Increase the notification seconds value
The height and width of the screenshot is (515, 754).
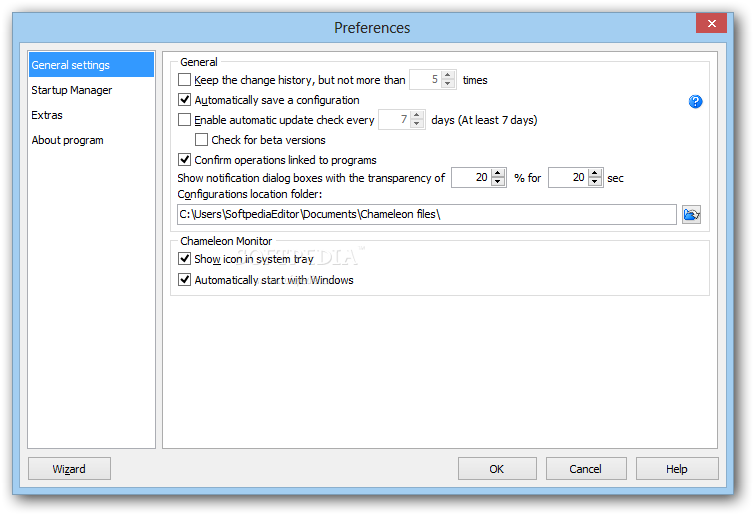tap(596, 173)
